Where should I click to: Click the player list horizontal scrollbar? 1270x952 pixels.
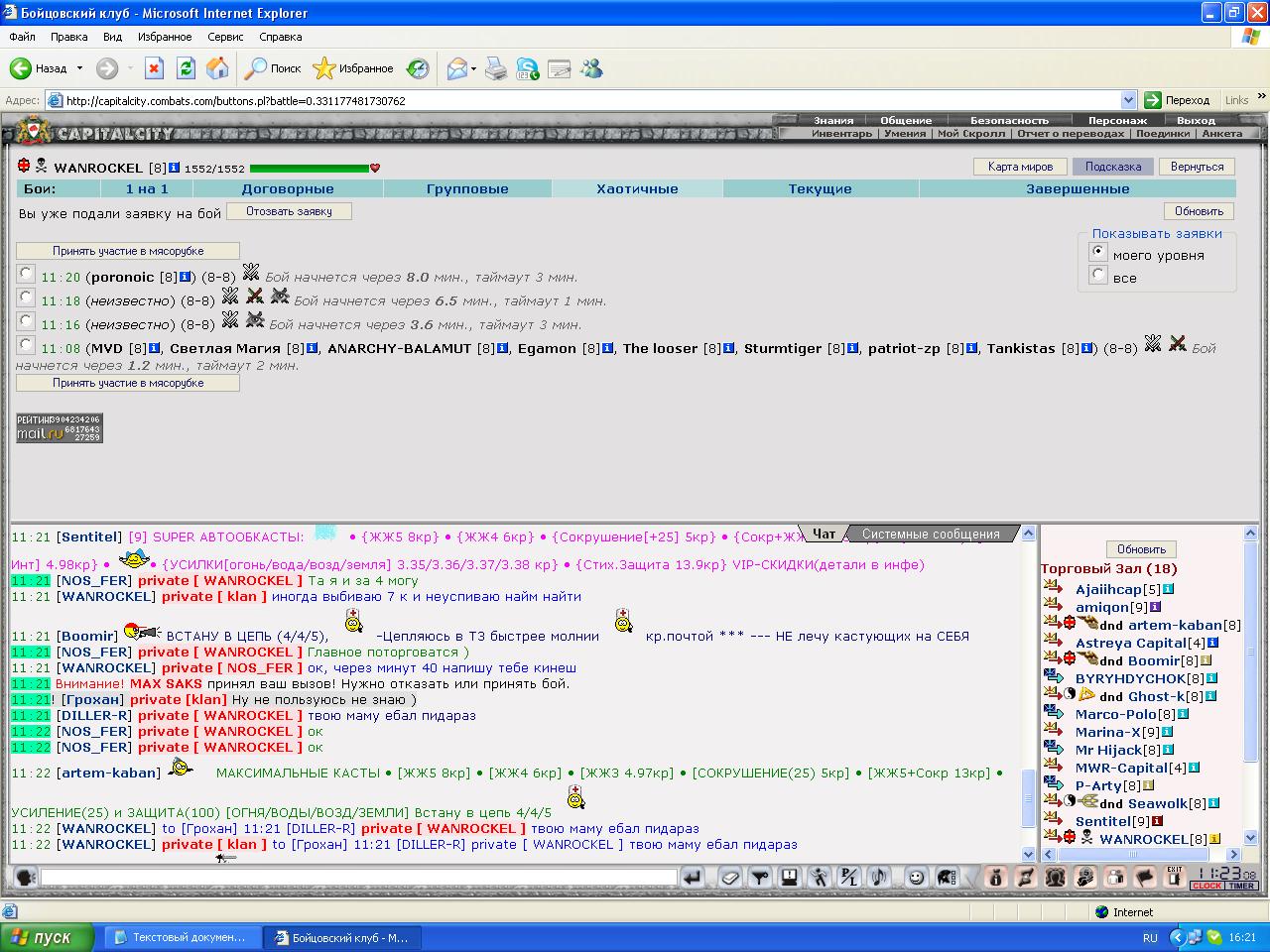(1141, 854)
